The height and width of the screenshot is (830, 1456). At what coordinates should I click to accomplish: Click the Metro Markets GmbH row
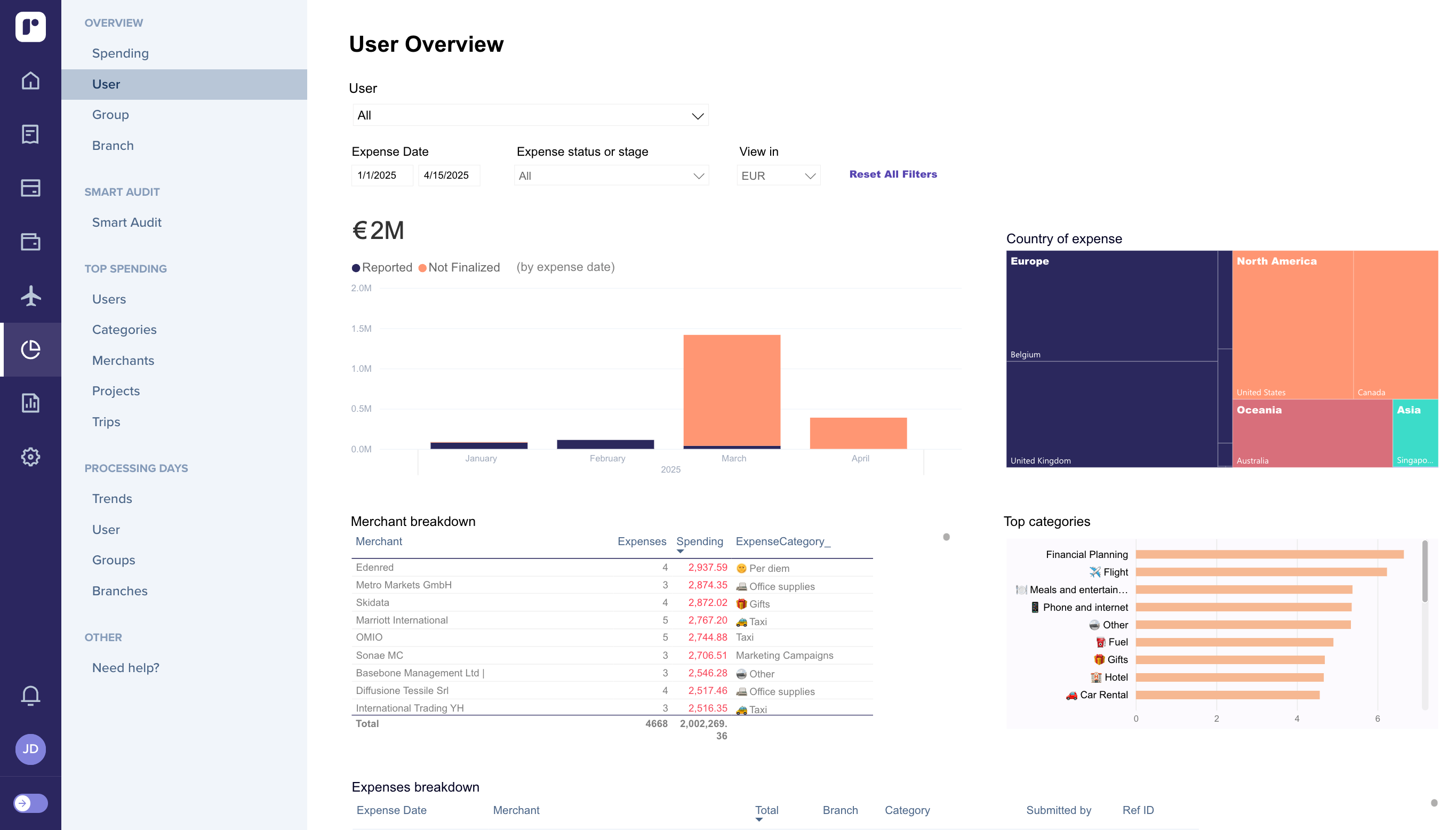click(611, 586)
